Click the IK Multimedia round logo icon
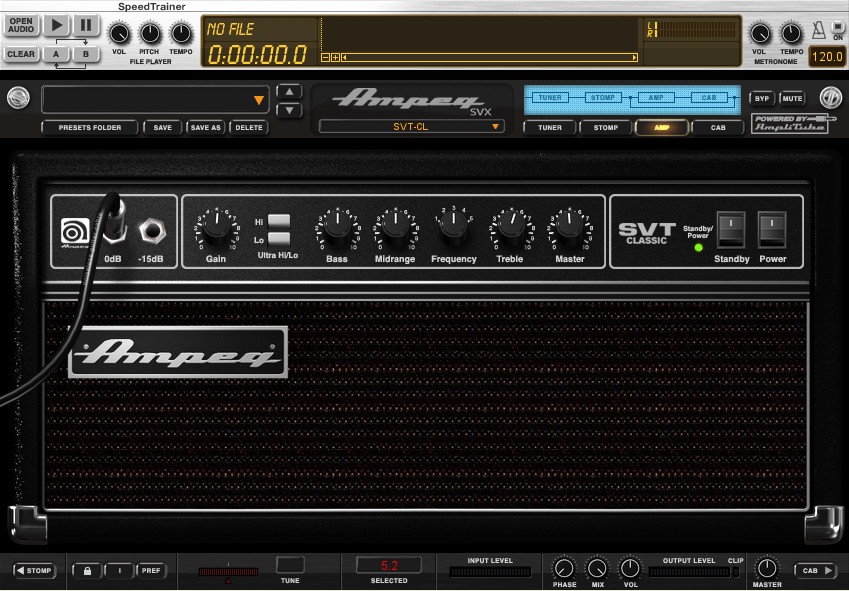Screen dimensions: 849x591 (x=831, y=98)
